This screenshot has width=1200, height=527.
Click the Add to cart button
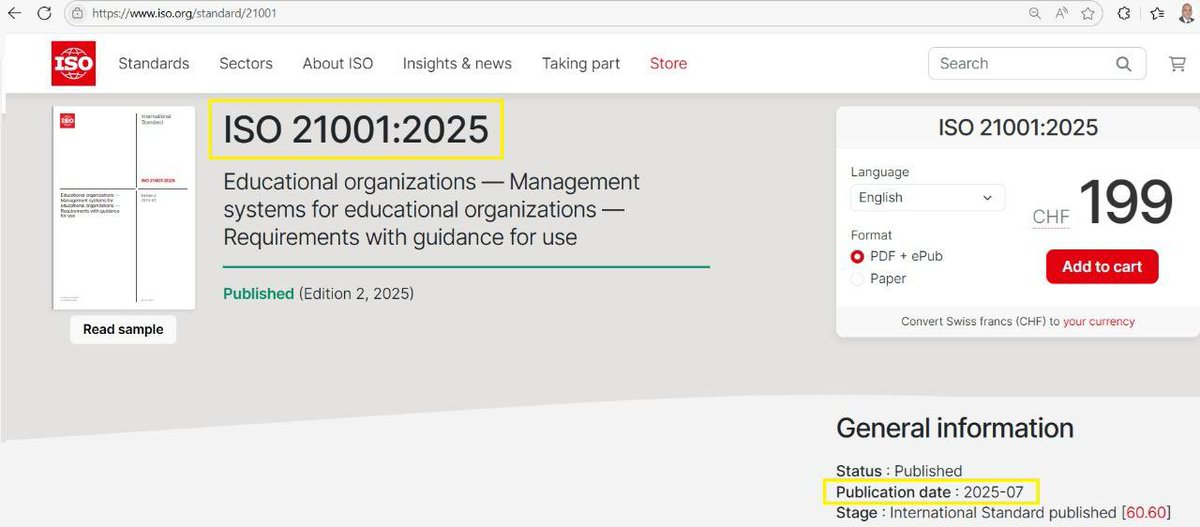click(x=1102, y=266)
